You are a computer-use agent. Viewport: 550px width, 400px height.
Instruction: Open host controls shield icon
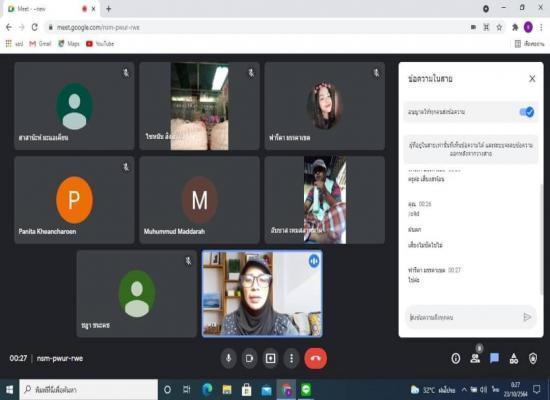click(x=533, y=358)
